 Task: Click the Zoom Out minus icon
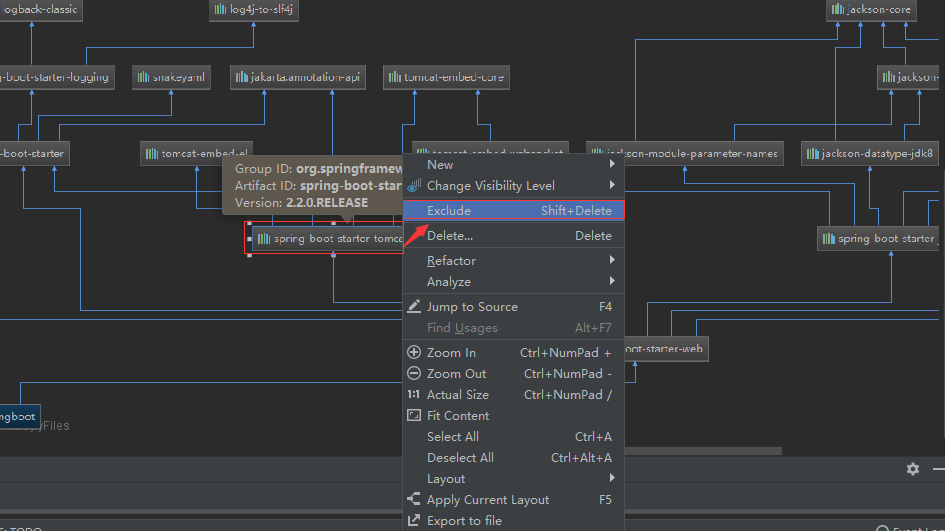click(x=414, y=373)
